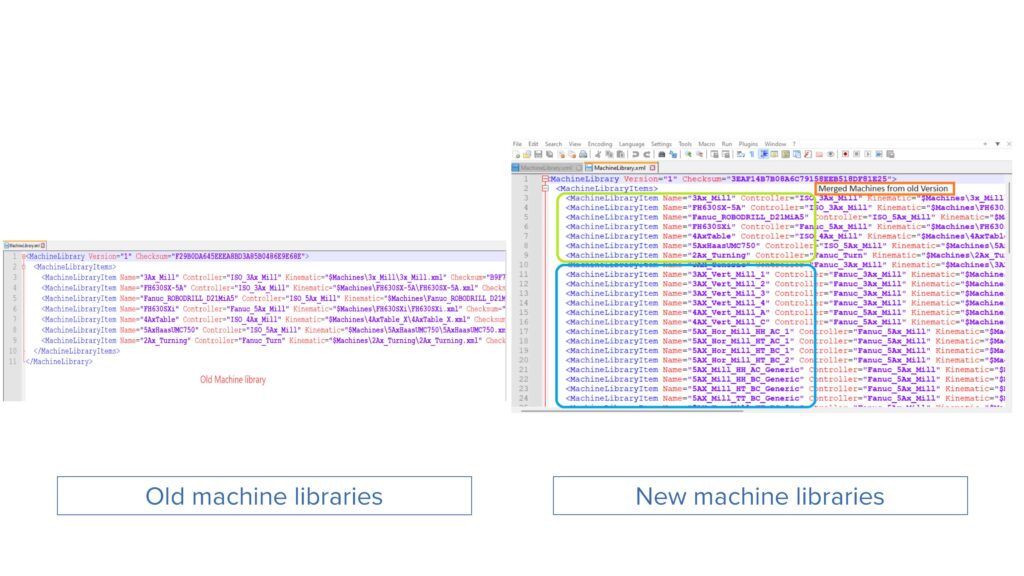Toggle the highlighted indent guide toolbar button
The image size is (1024, 576).
point(764,154)
